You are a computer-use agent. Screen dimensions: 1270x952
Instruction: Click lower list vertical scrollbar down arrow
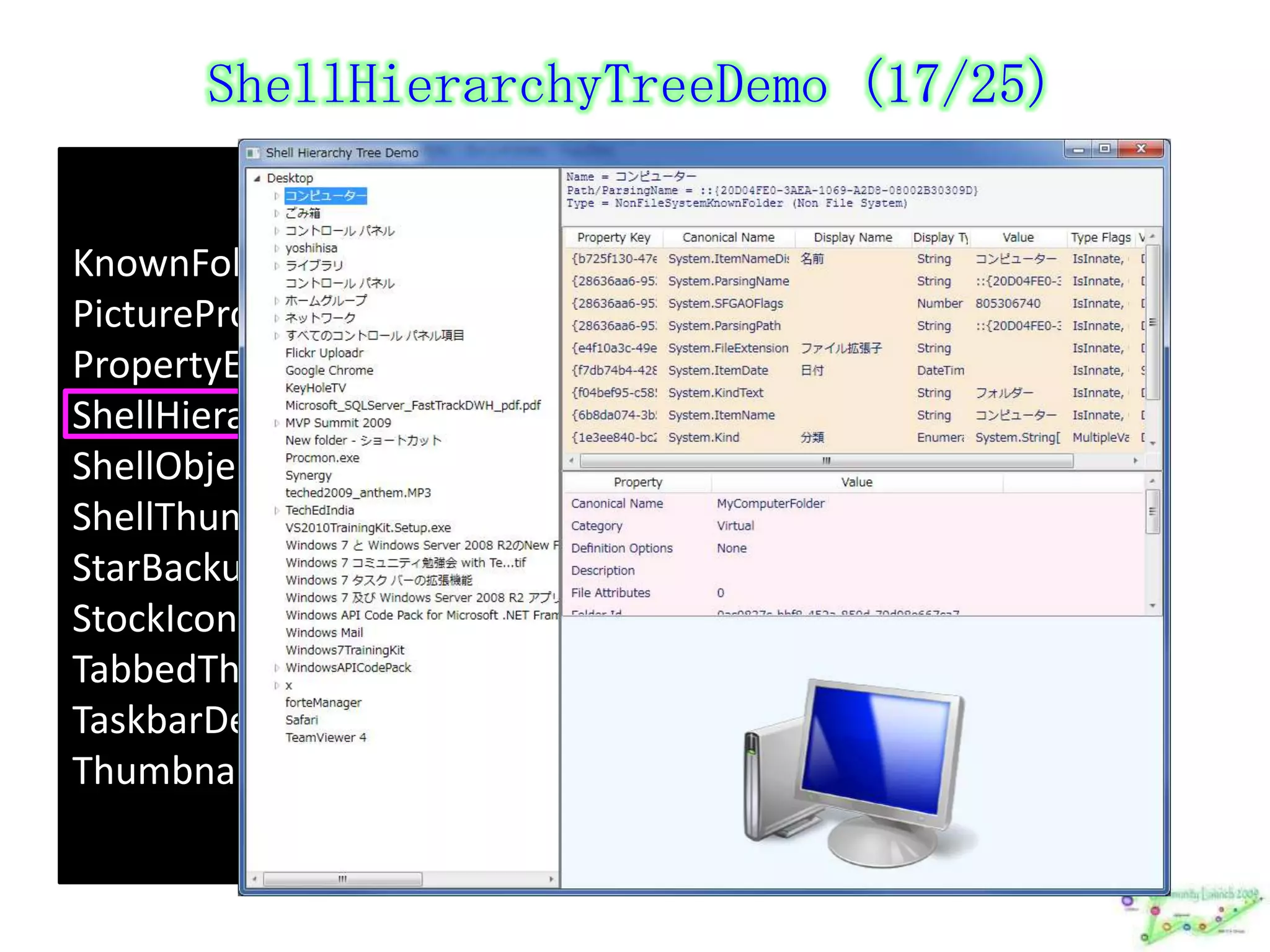pos(1152,606)
